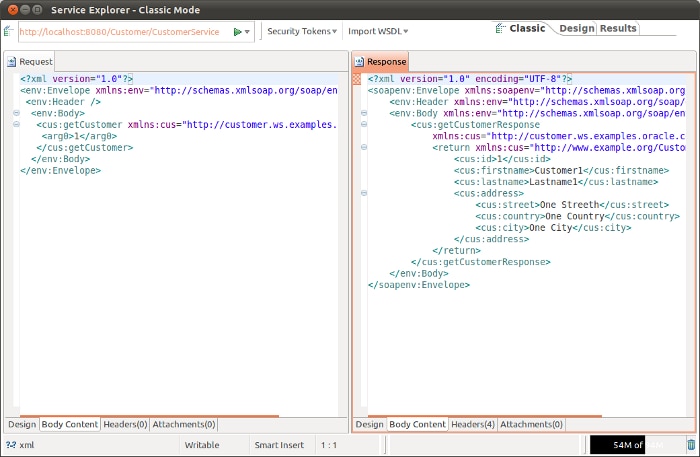This screenshot has height=457, width=700.
Task: Click the endpoint URL input field
Action: tap(120, 32)
